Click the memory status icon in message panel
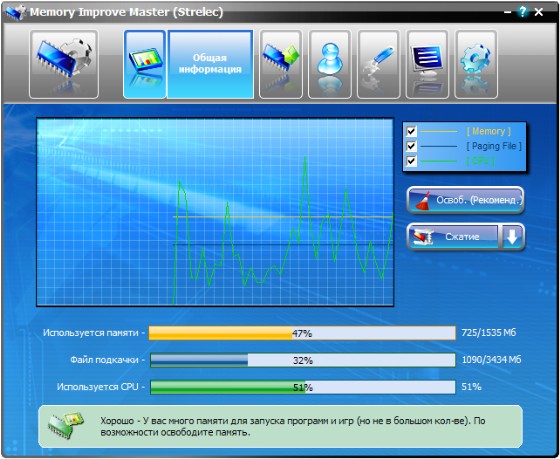Viewport: 560px width, 459px height. [x=65, y=426]
